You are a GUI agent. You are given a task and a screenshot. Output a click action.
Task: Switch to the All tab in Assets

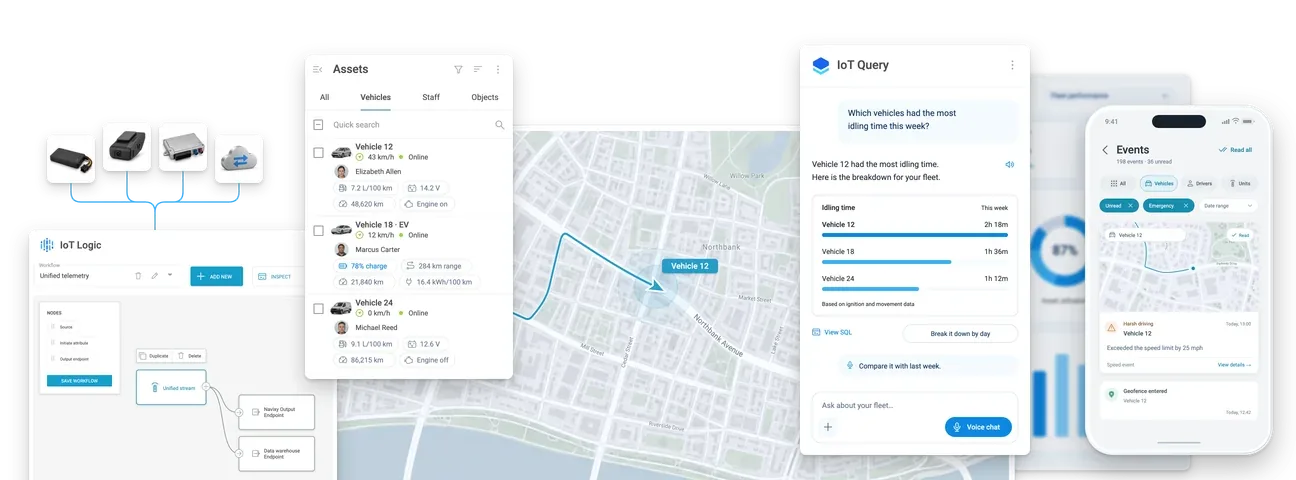click(324, 98)
